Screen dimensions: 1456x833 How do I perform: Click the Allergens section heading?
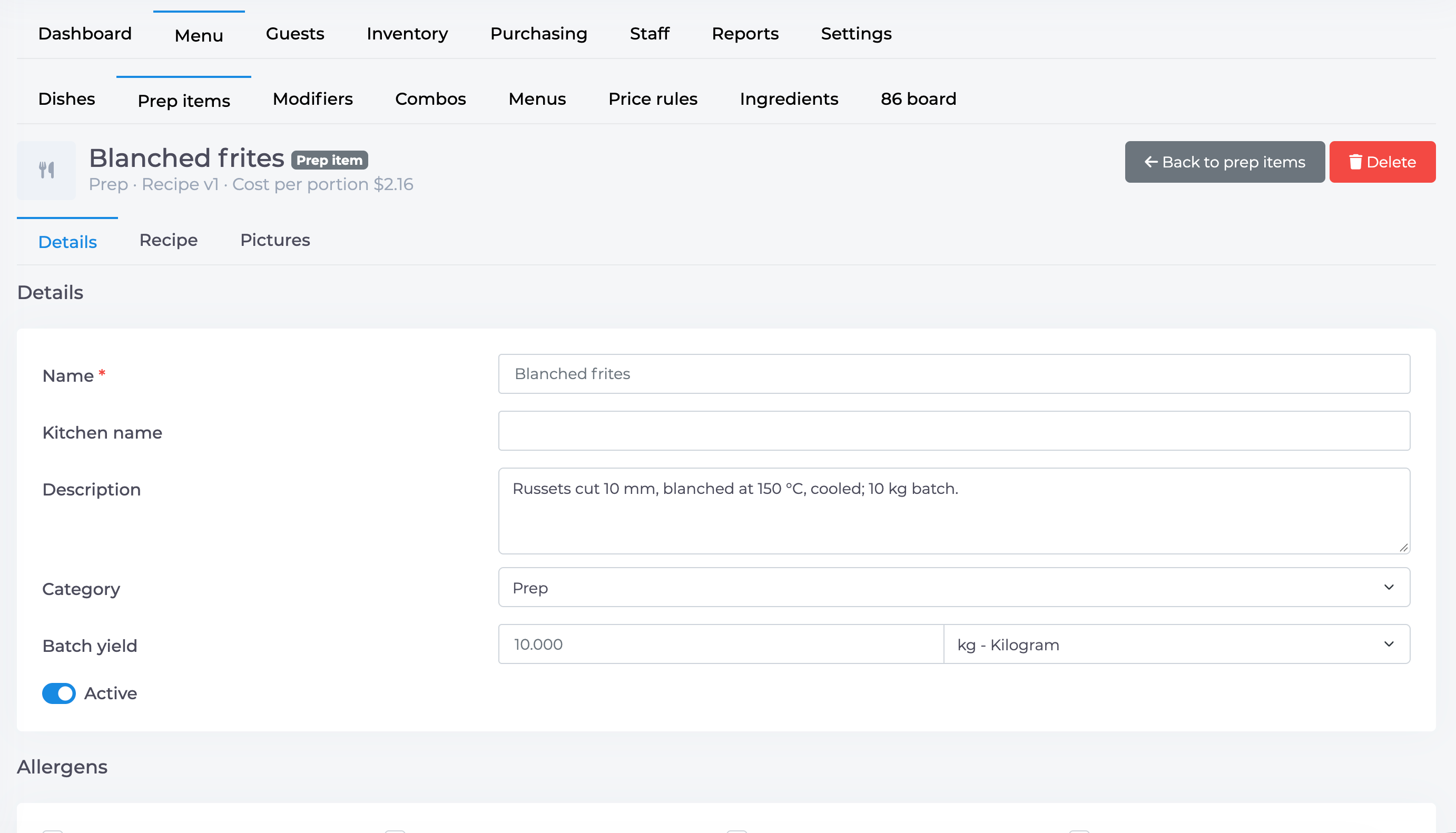click(62, 767)
